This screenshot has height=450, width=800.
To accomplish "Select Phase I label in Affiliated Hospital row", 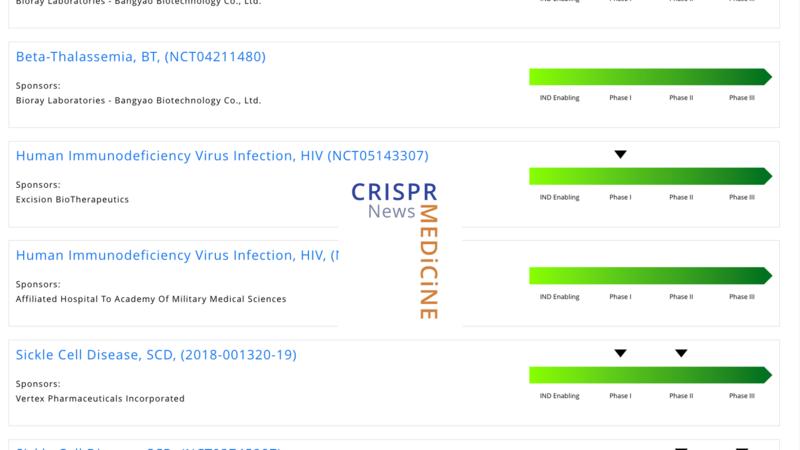I will (x=620, y=297).
